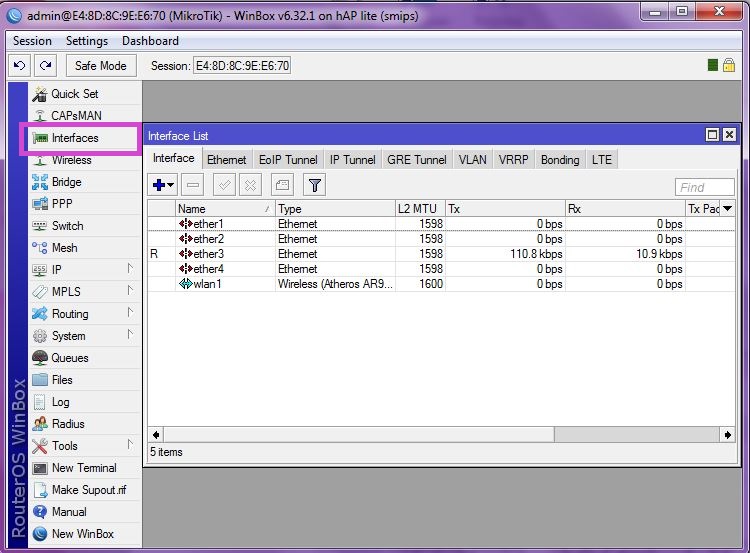The width and height of the screenshot is (750, 553).
Task: Click the scroll right arrow
Action: coord(728,435)
